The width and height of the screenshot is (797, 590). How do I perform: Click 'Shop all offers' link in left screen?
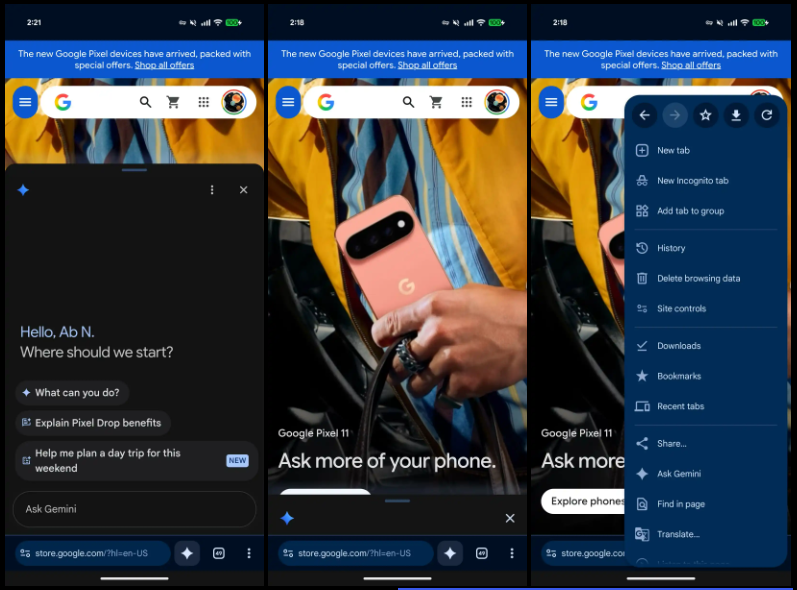coord(164,65)
